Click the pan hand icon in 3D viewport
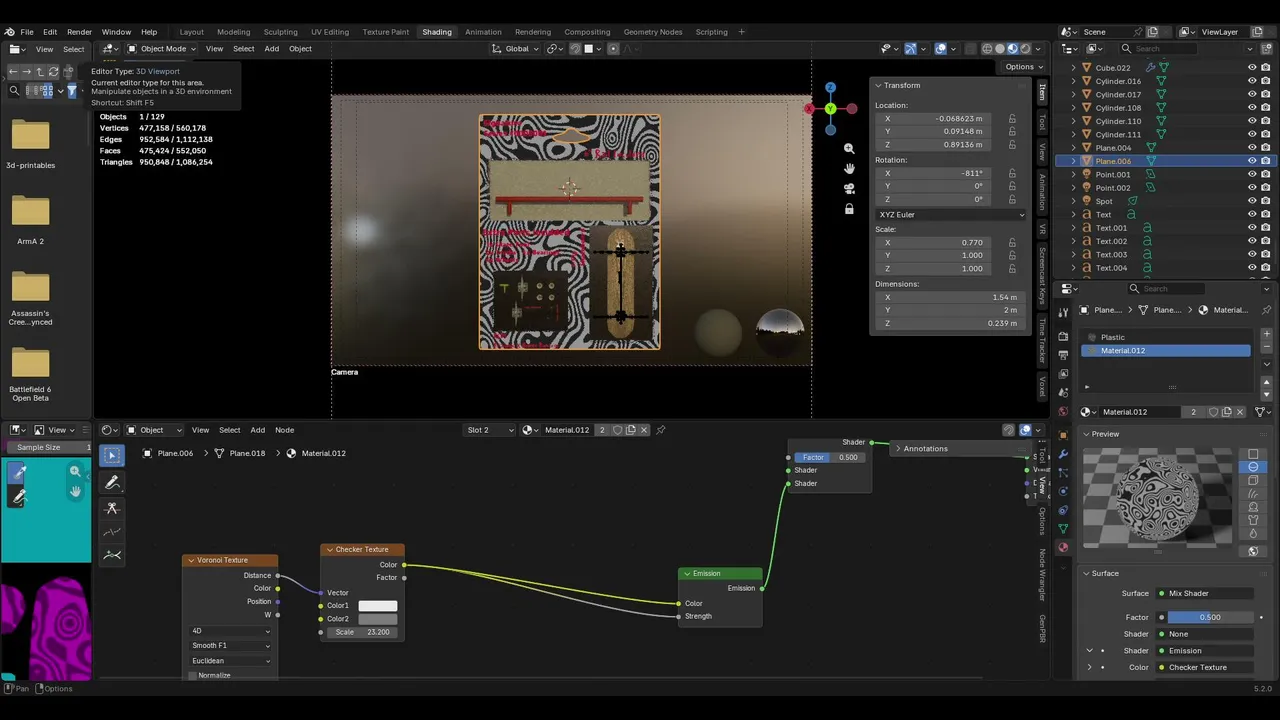 [849, 169]
